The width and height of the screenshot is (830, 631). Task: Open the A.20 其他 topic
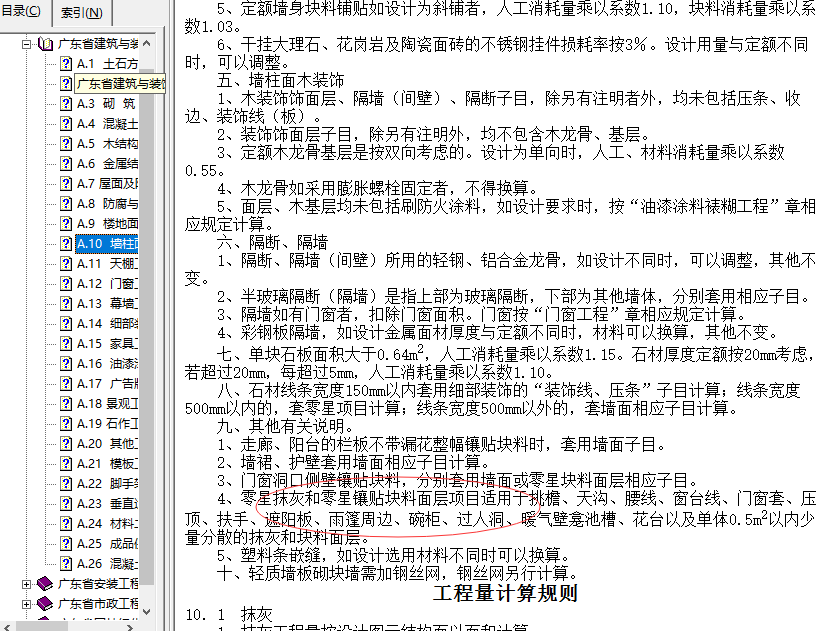(x=107, y=444)
